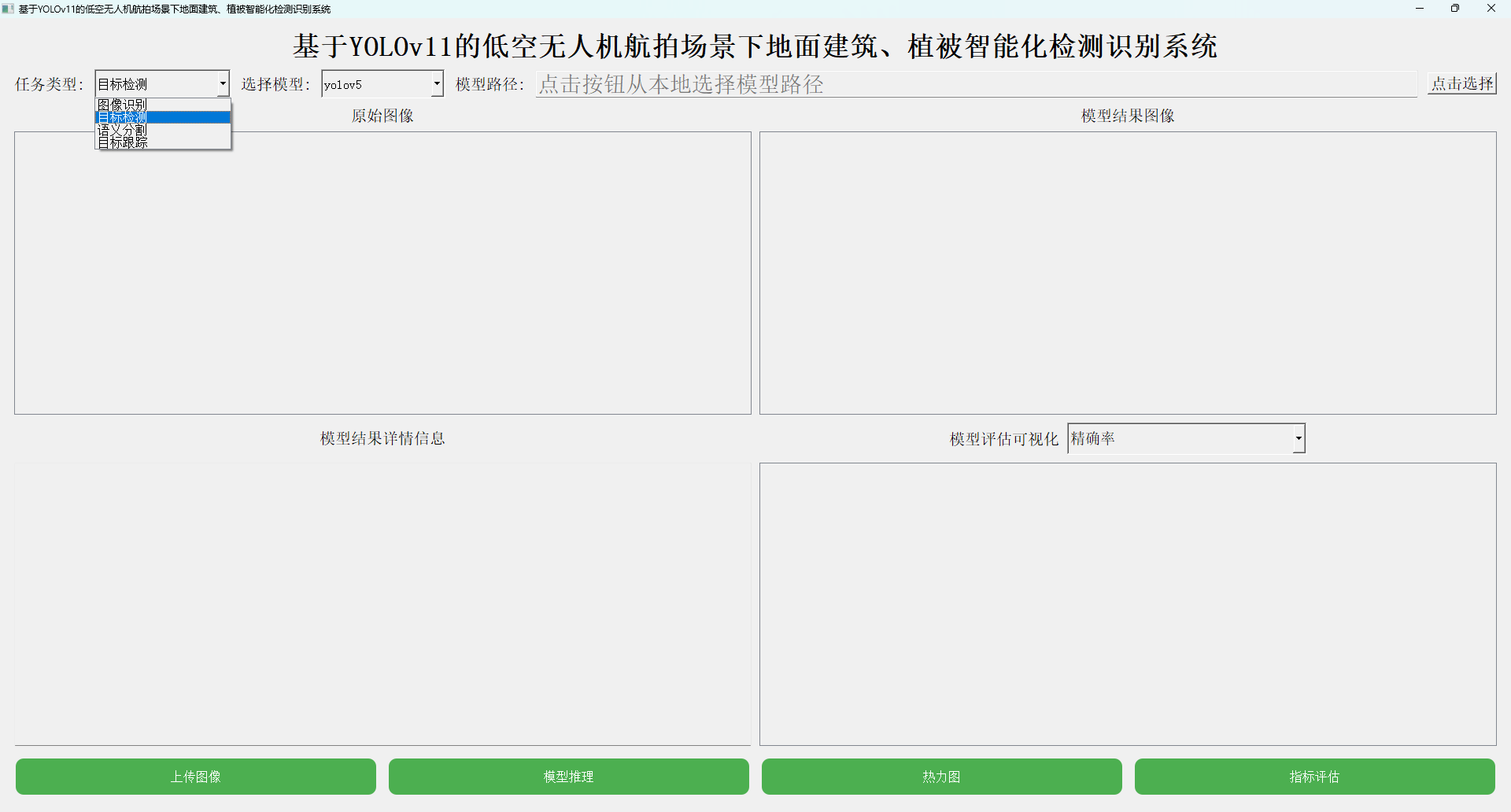Viewport: 1511px width, 812px height.
Task: Click the 原始图像 display area
Action: (382, 273)
